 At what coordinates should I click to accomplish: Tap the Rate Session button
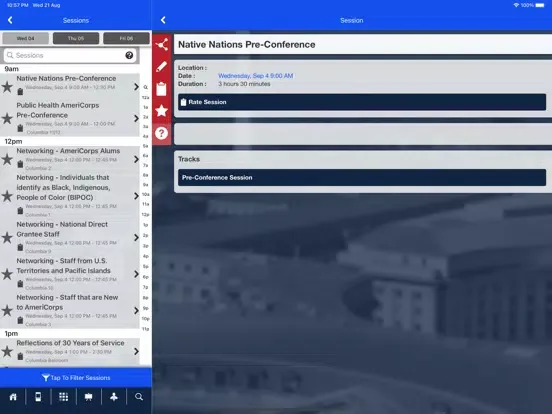pyautogui.click(x=362, y=102)
